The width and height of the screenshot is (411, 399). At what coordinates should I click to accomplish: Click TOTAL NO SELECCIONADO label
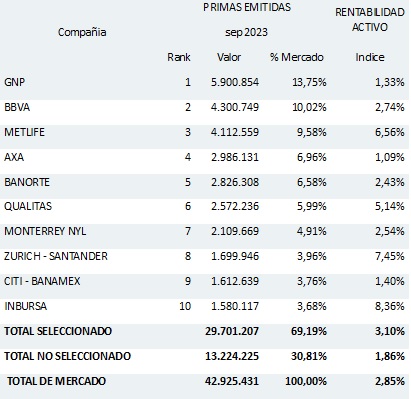[x=67, y=356]
